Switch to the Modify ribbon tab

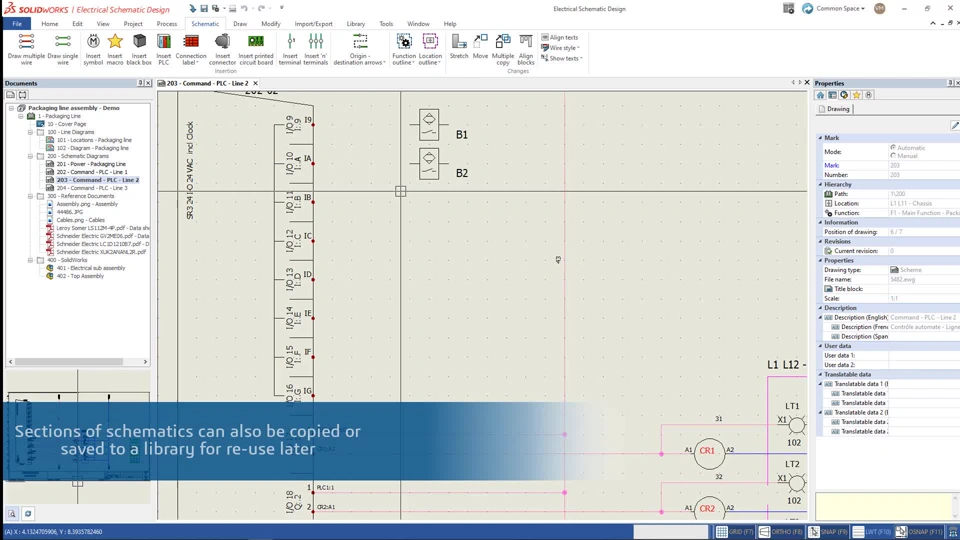click(271, 24)
